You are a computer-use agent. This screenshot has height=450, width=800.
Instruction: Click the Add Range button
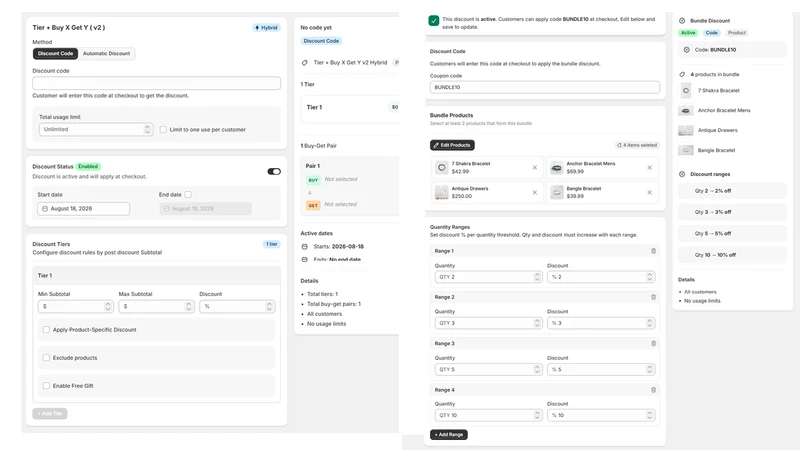[x=449, y=435]
